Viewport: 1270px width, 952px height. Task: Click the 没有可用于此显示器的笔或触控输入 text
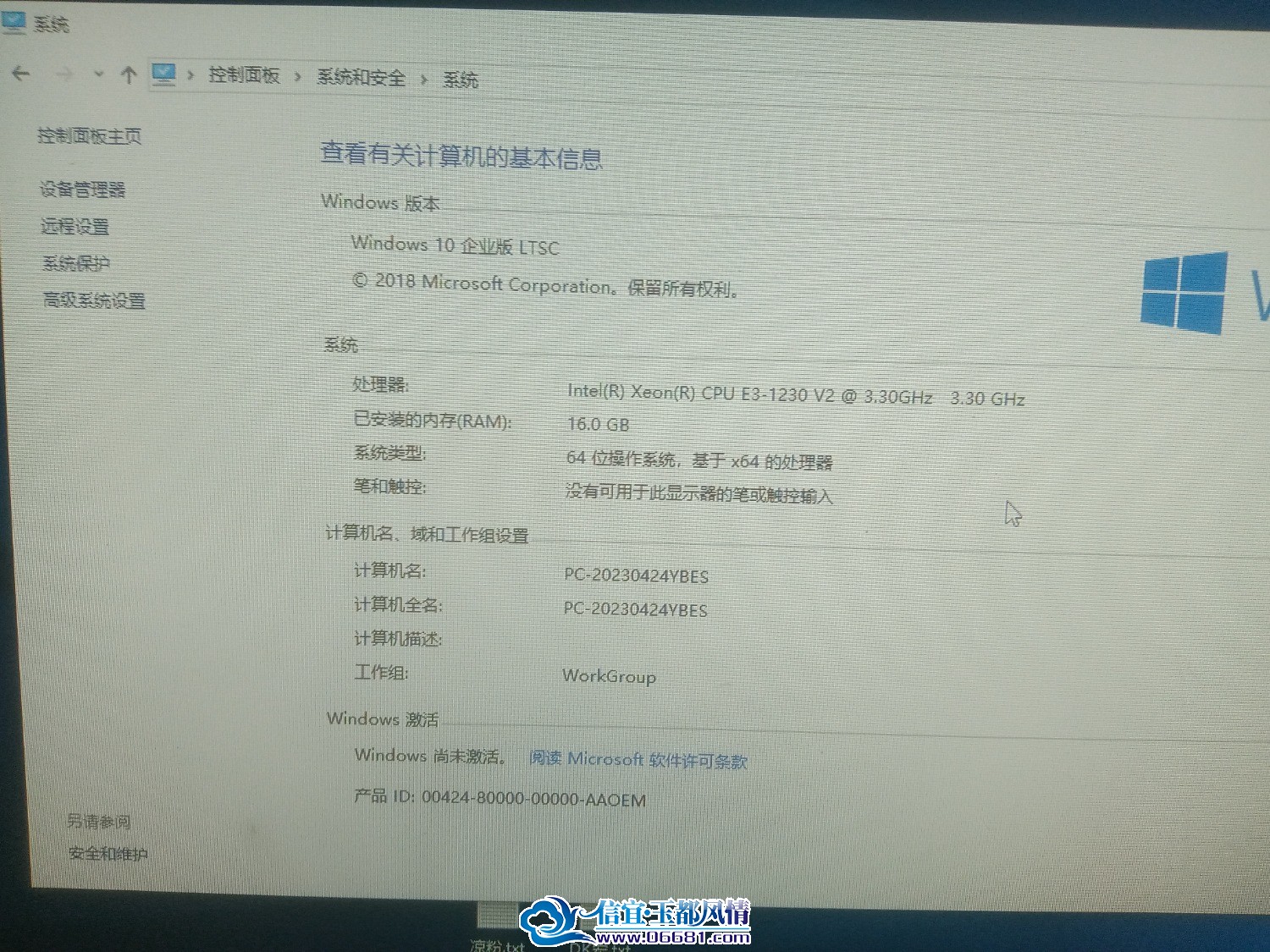[699, 493]
